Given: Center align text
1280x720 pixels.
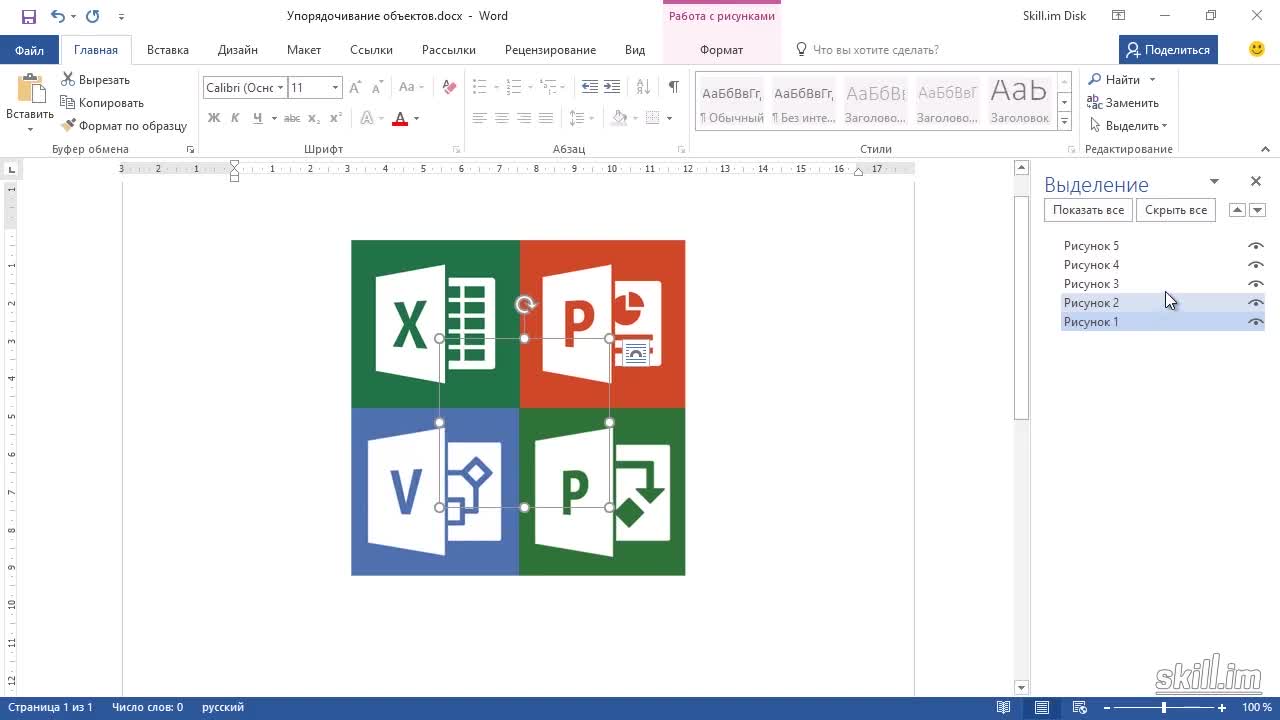Looking at the screenshot, I should point(501,118).
